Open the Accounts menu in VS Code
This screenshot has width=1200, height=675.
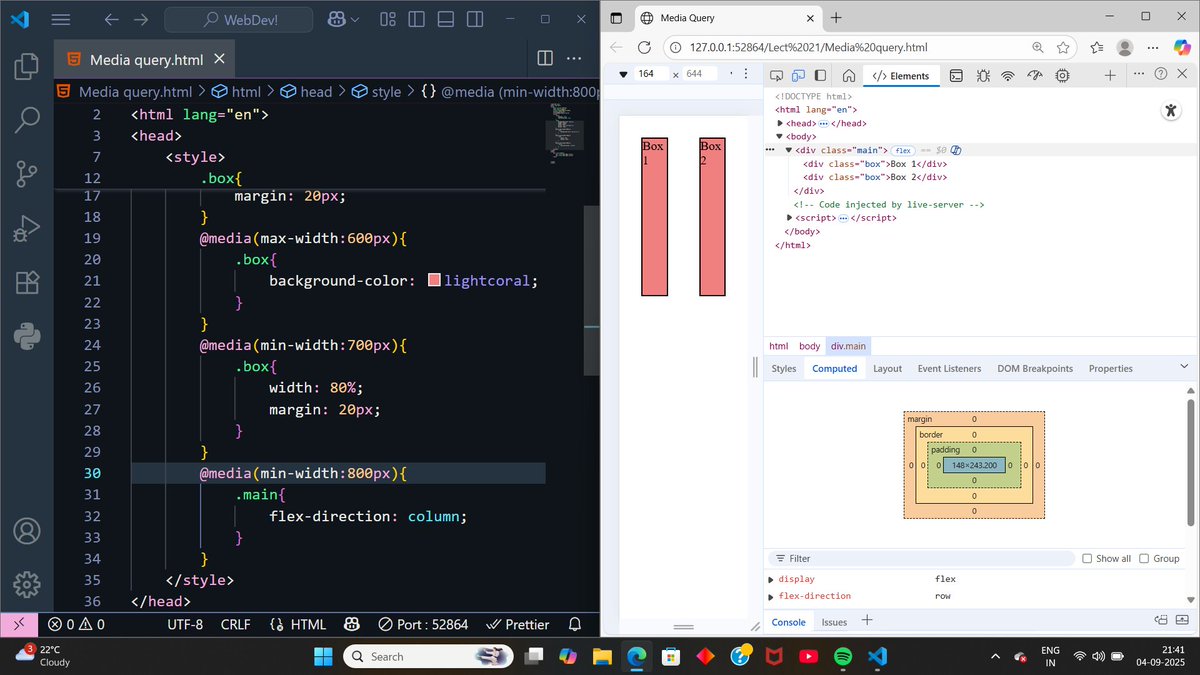27,530
